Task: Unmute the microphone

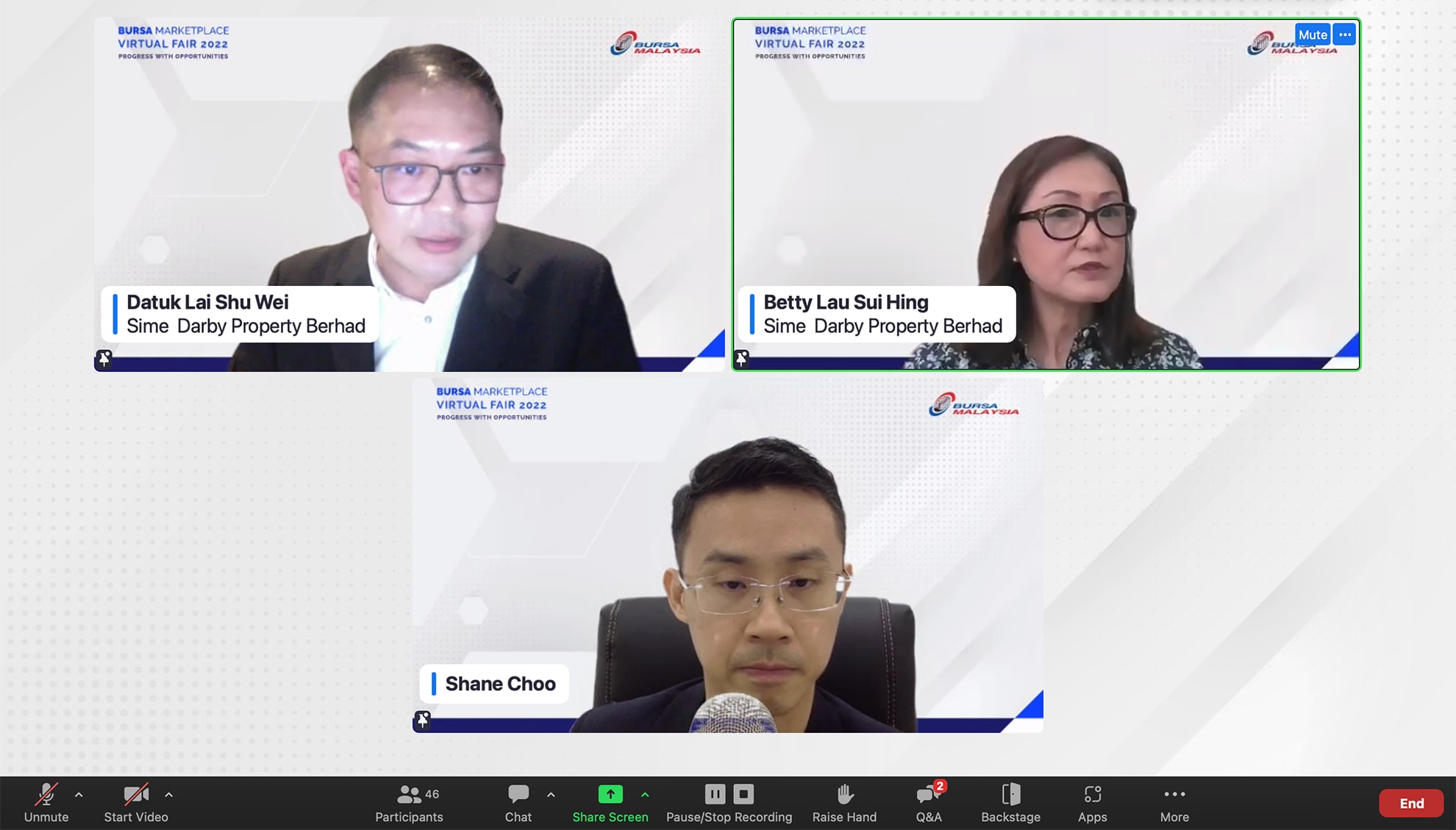Action: [x=46, y=803]
